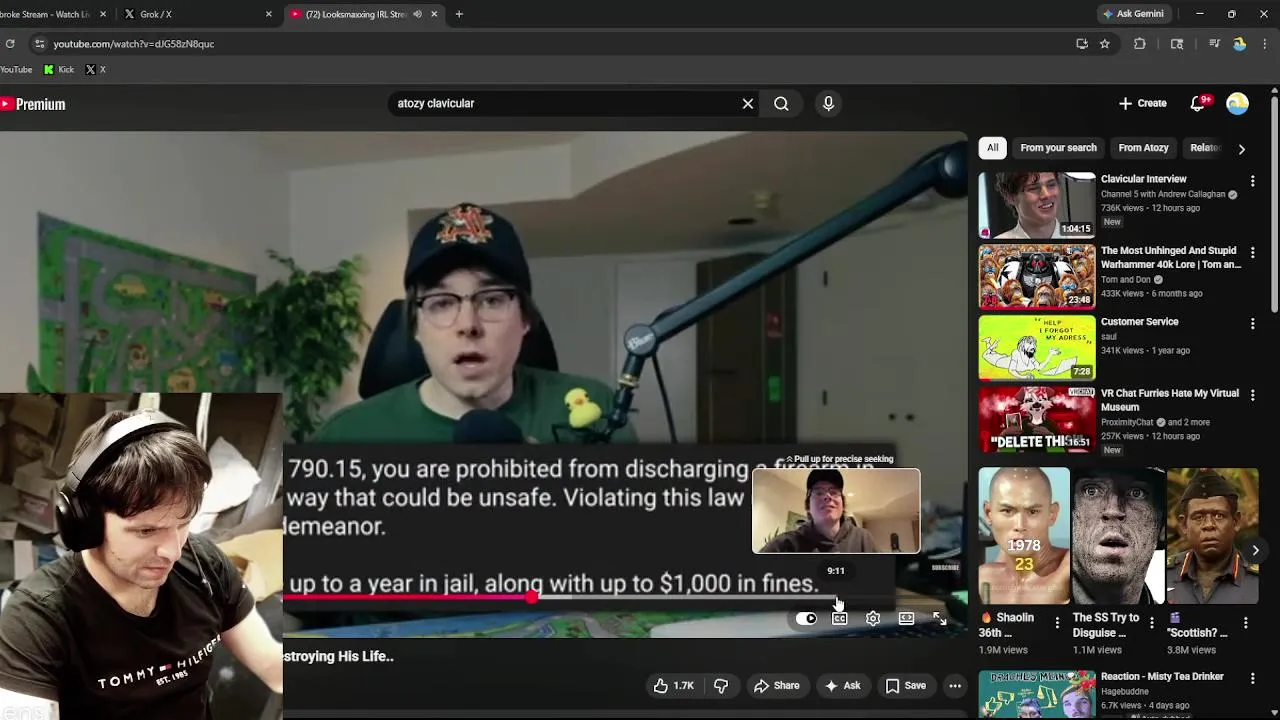Submit search with magnifying glass icon

781,104
